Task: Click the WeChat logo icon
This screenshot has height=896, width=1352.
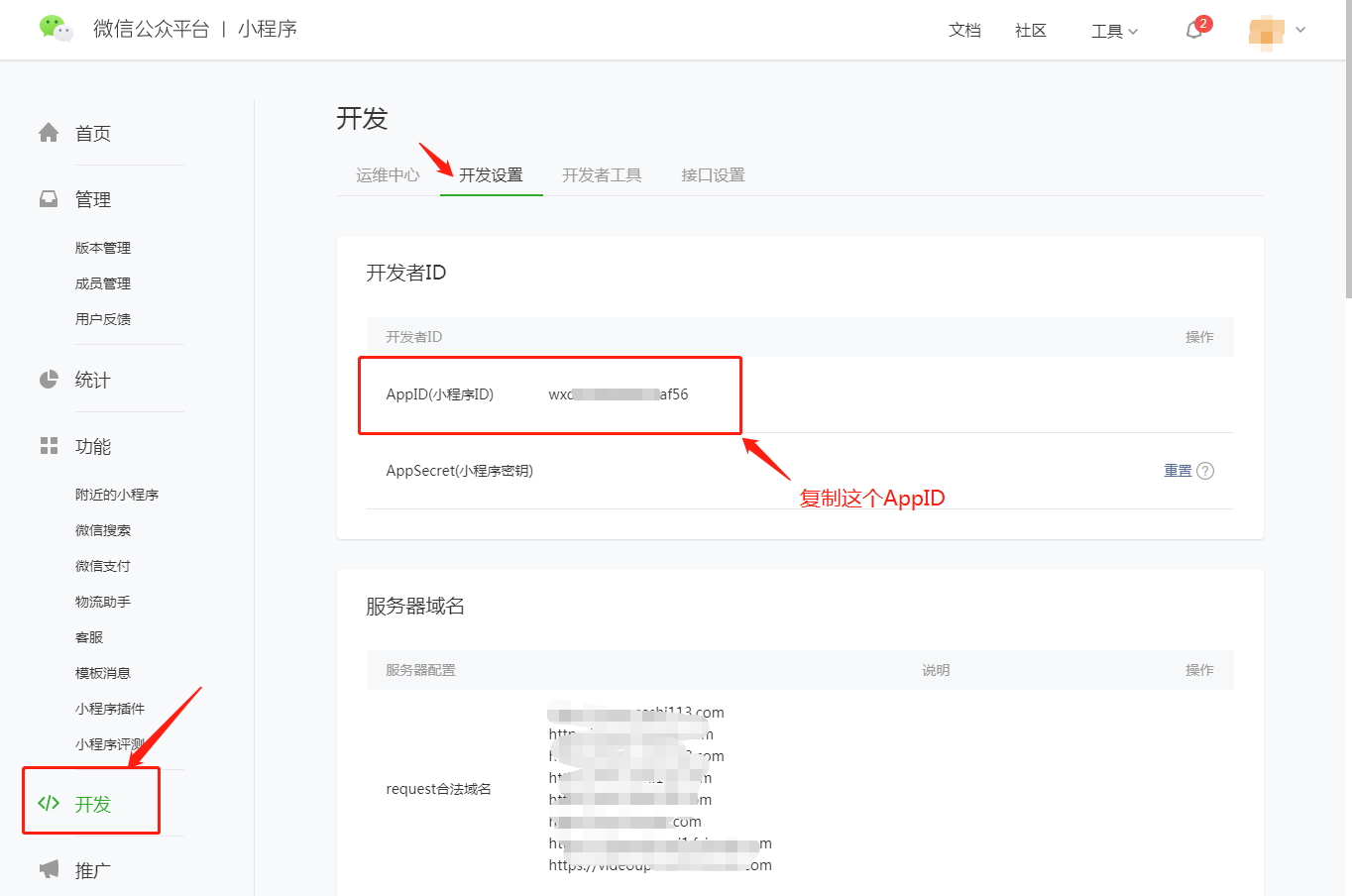Action: point(56,29)
